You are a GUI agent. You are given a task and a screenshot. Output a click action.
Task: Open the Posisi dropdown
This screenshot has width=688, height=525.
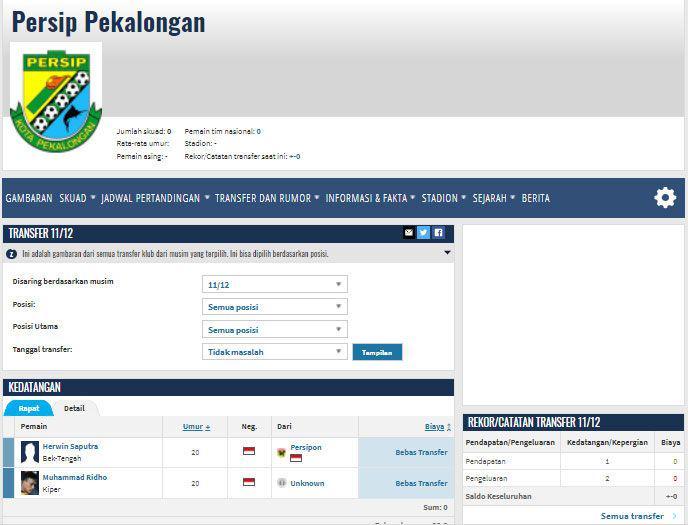click(x=275, y=307)
